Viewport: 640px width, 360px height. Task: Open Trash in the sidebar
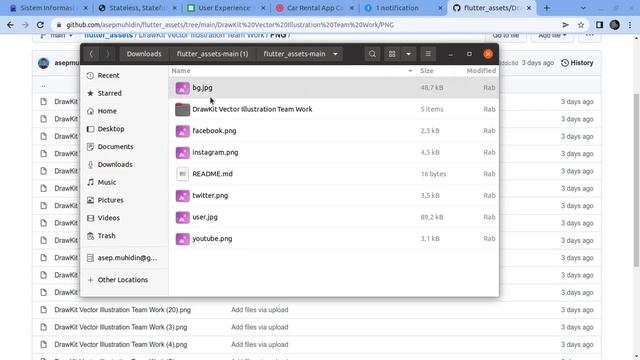(124, 236)
